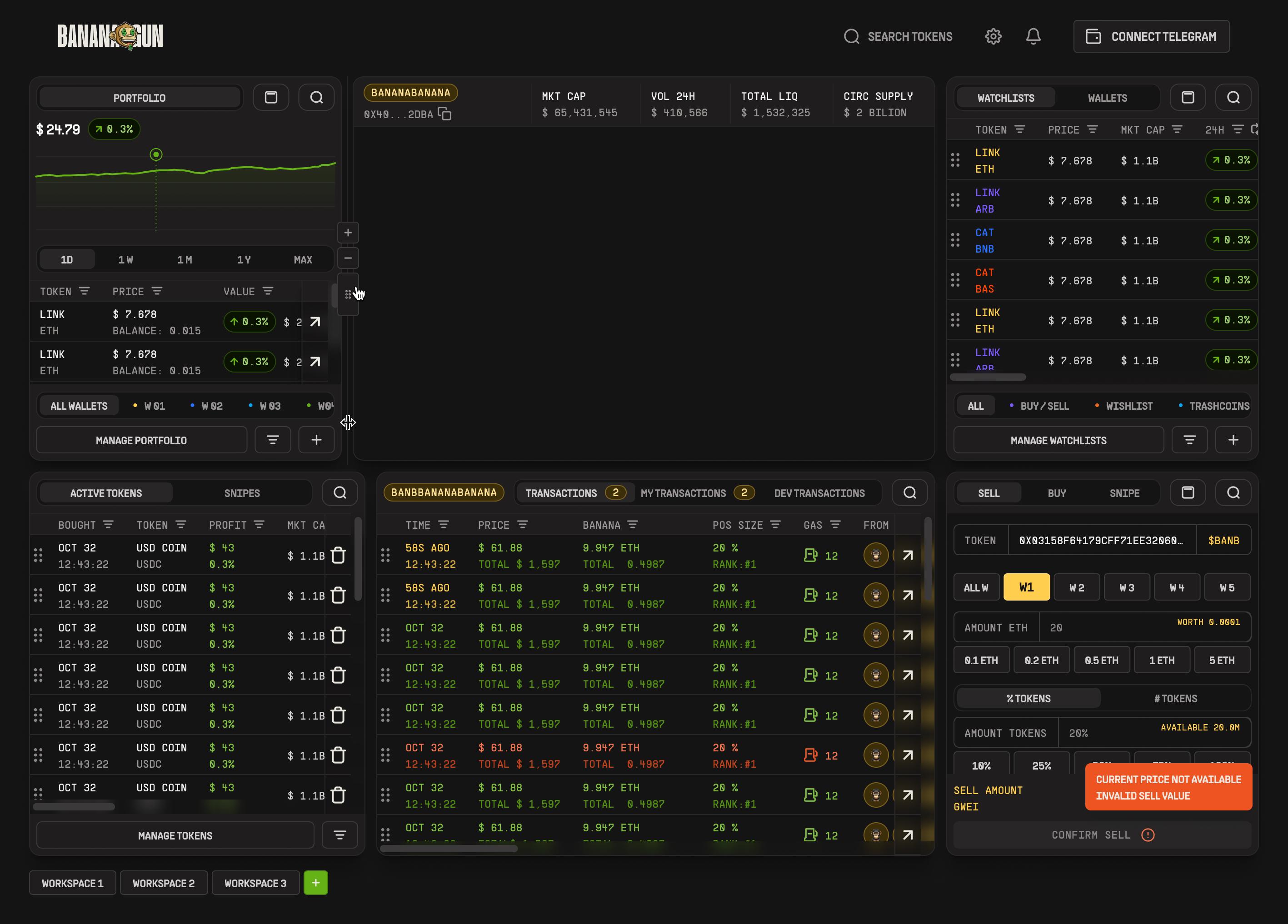
Task: Open the Dev Transactions tab
Action: point(819,493)
